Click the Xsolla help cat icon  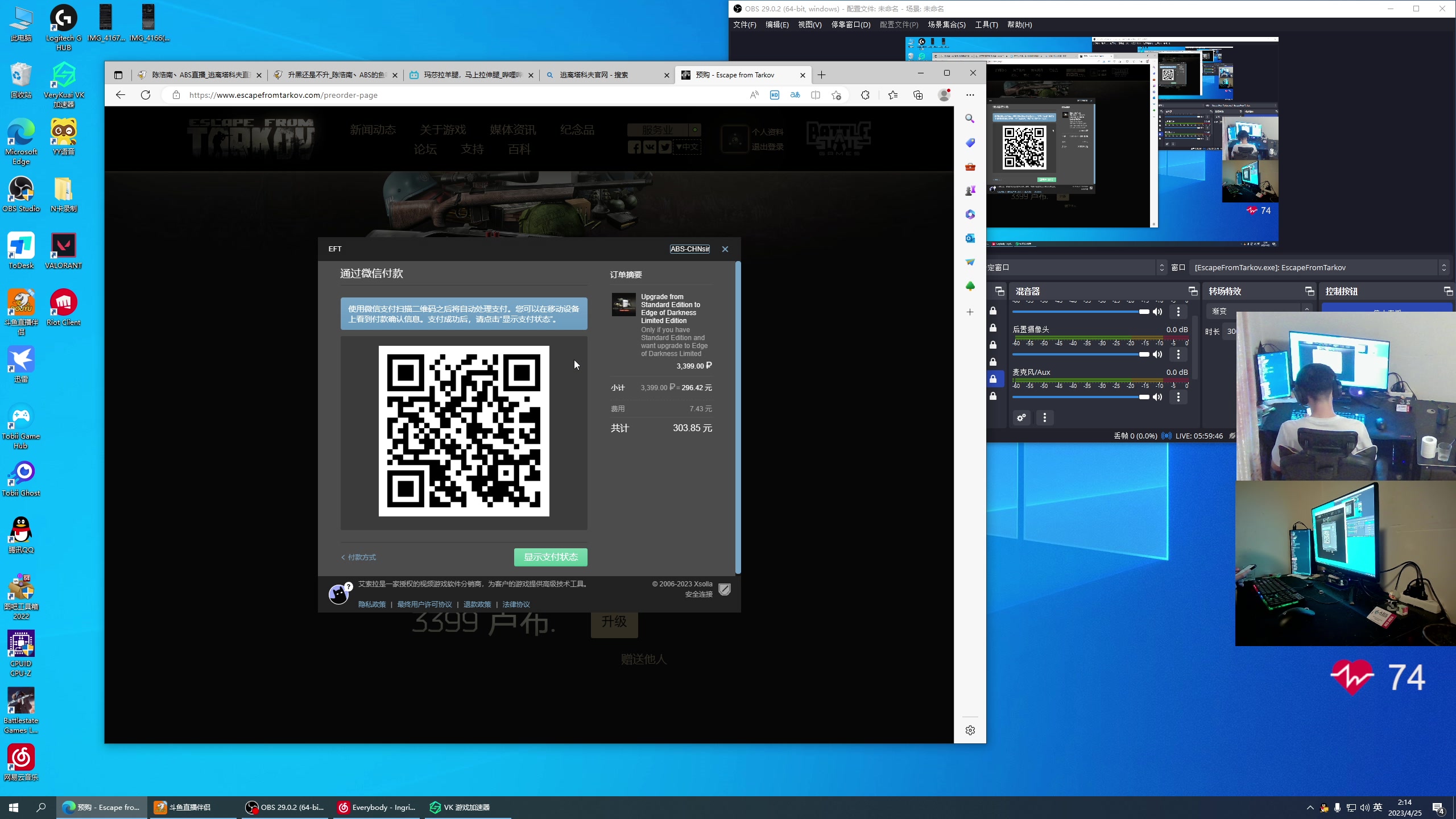pos(339,594)
